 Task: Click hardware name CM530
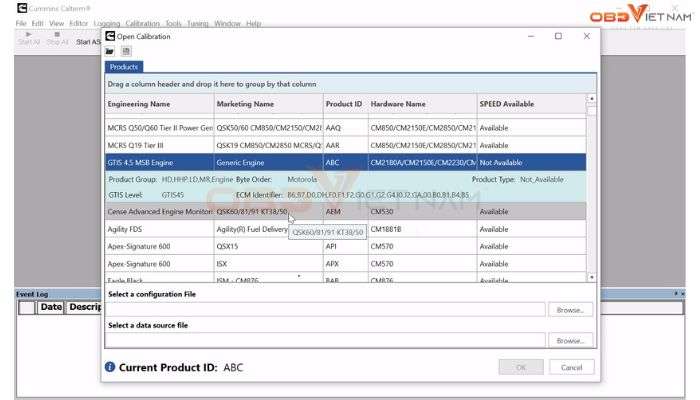pos(422,211)
